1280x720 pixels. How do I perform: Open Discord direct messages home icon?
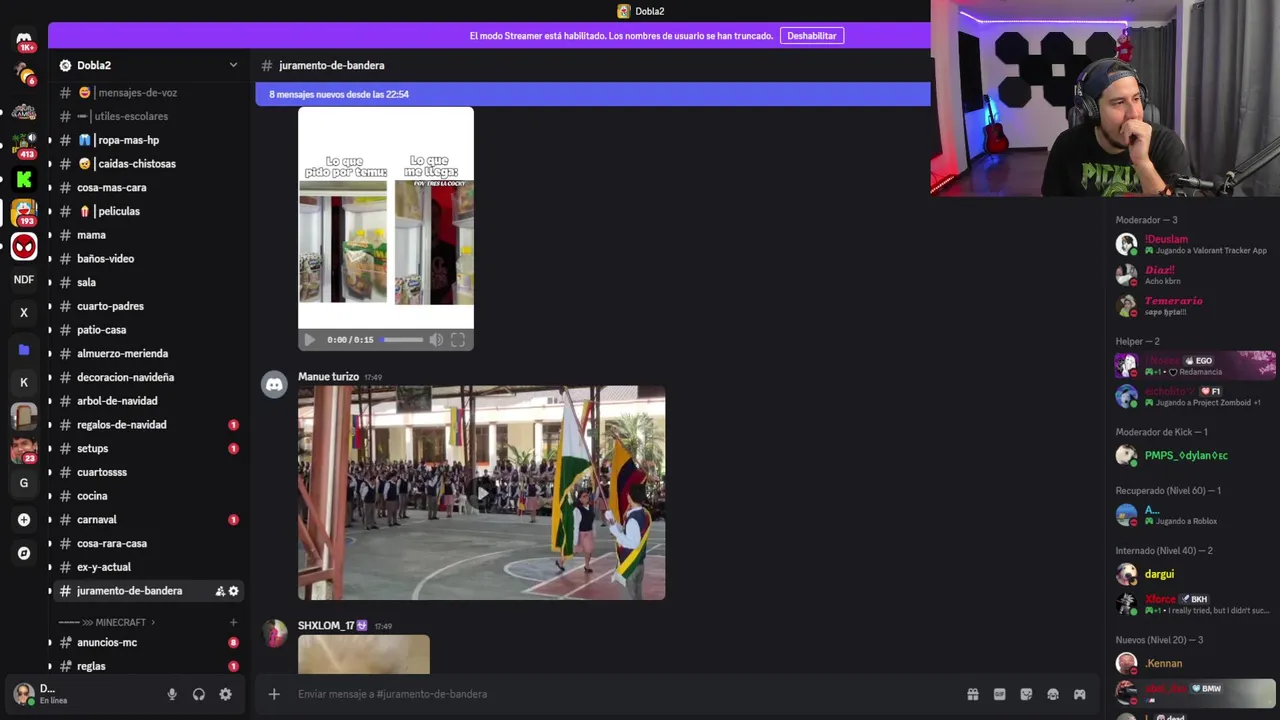pyautogui.click(x=24, y=40)
